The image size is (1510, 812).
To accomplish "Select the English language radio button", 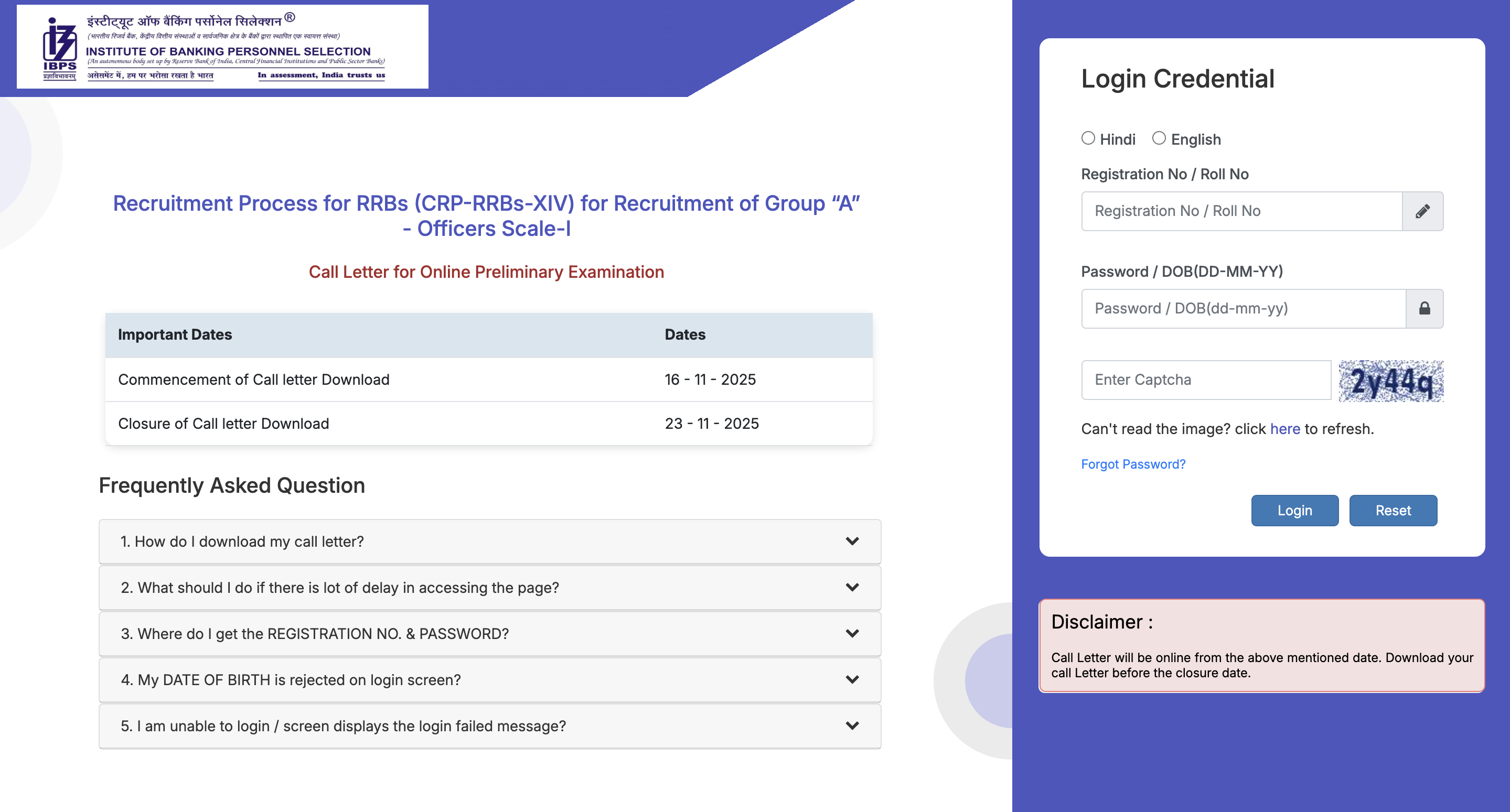I will tap(1159, 138).
